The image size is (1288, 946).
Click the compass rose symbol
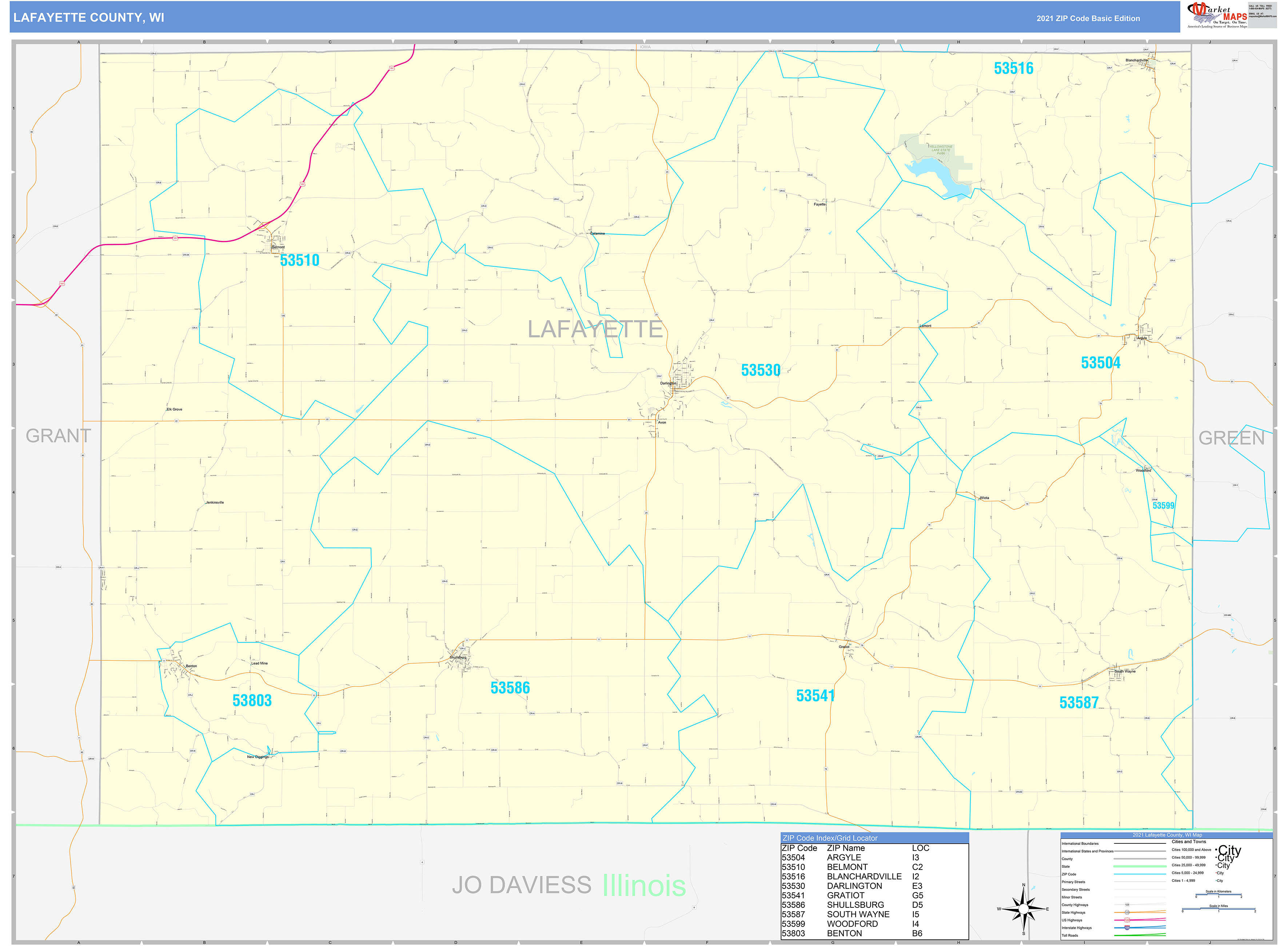1024,909
